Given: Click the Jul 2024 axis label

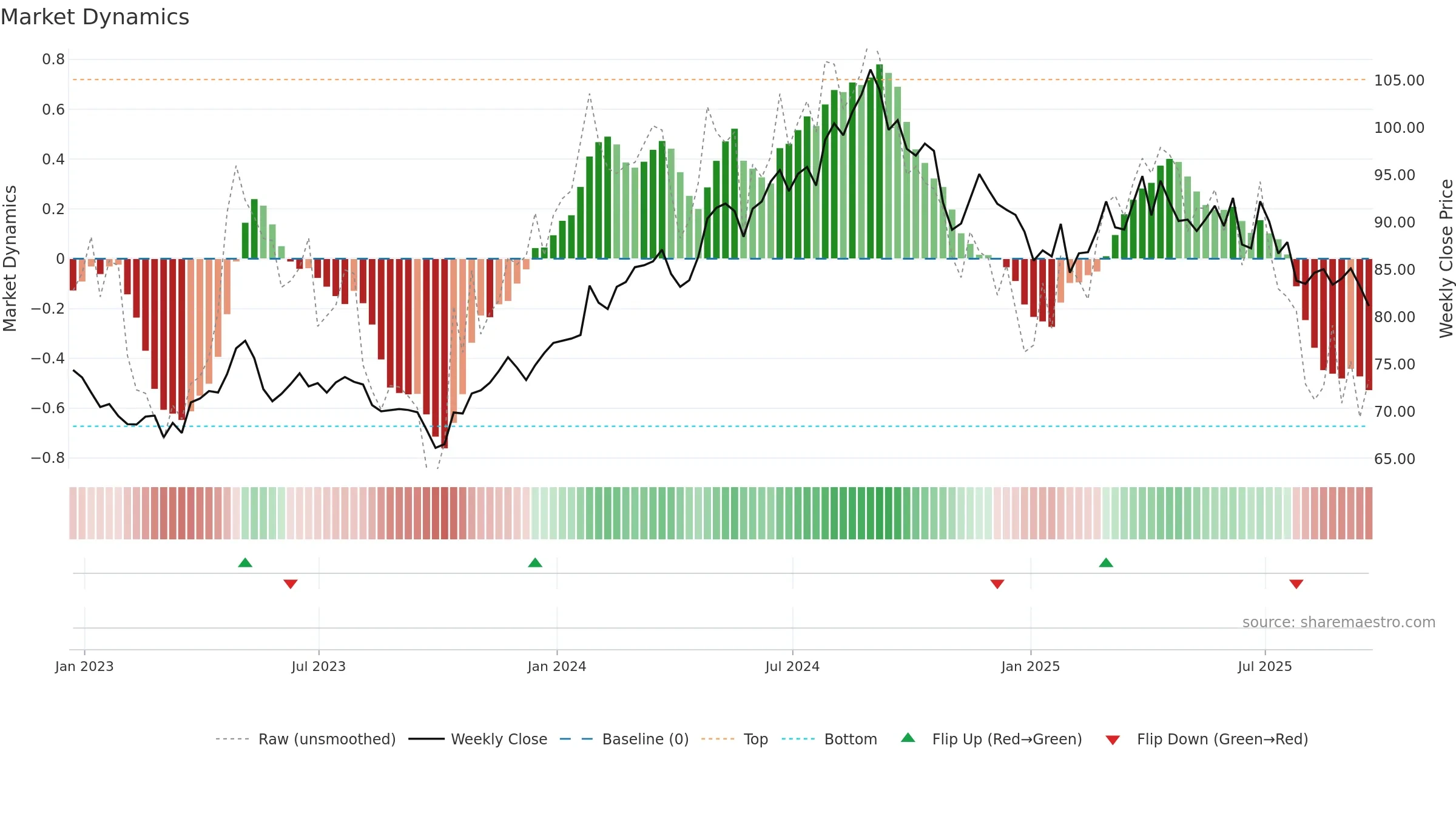Looking at the screenshot, I should (x=792, y=666).
